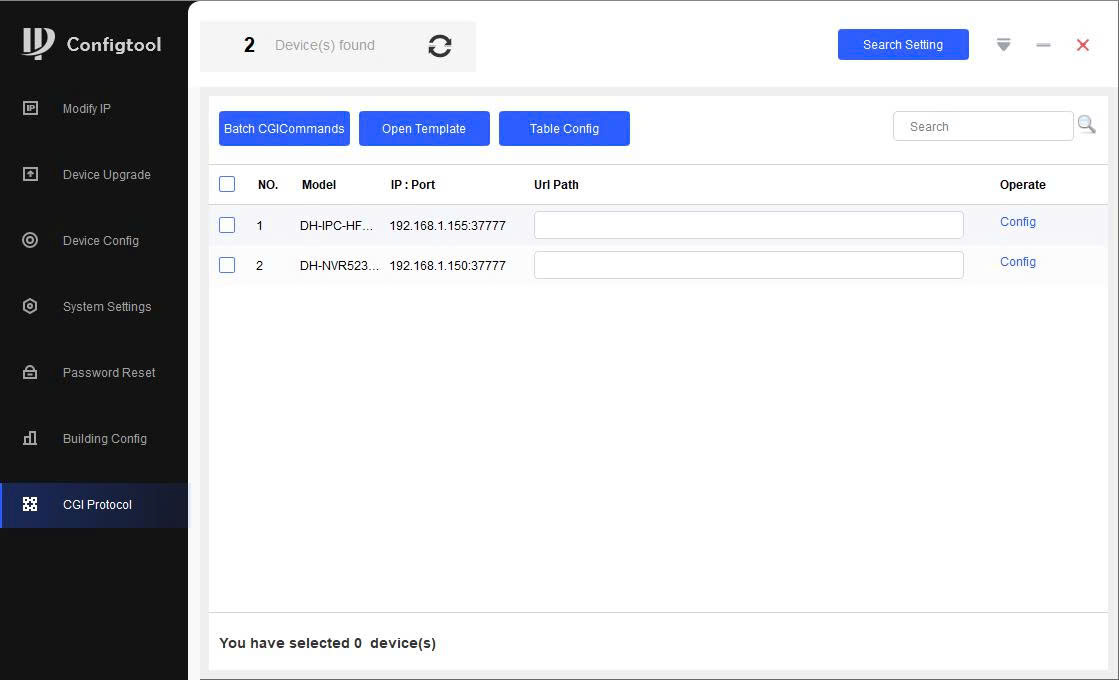Click the magnifier search icon
This screenshot has height=680, width=1119.
[x=1086, y=126]
